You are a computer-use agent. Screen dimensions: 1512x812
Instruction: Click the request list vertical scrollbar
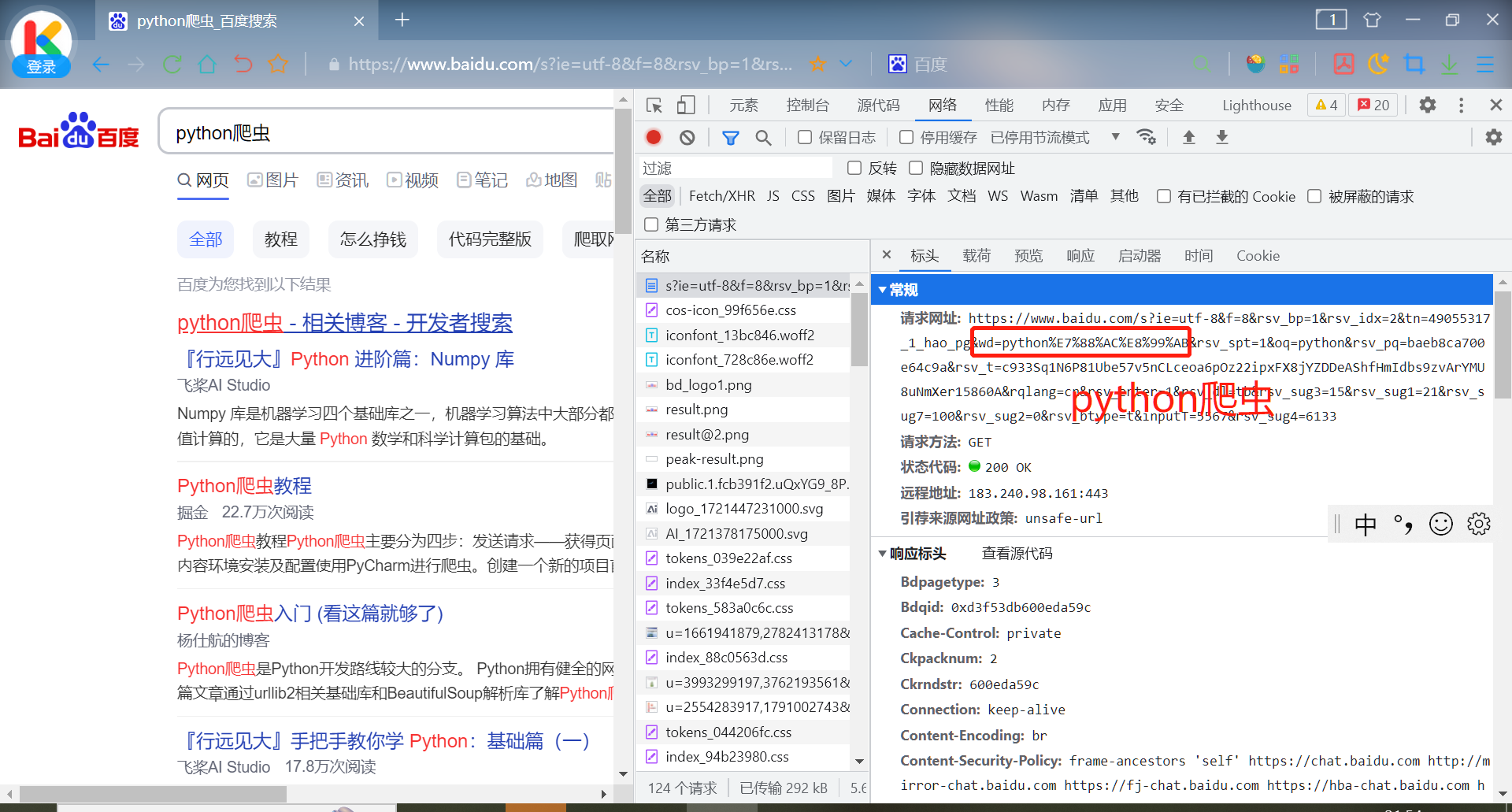859,329
